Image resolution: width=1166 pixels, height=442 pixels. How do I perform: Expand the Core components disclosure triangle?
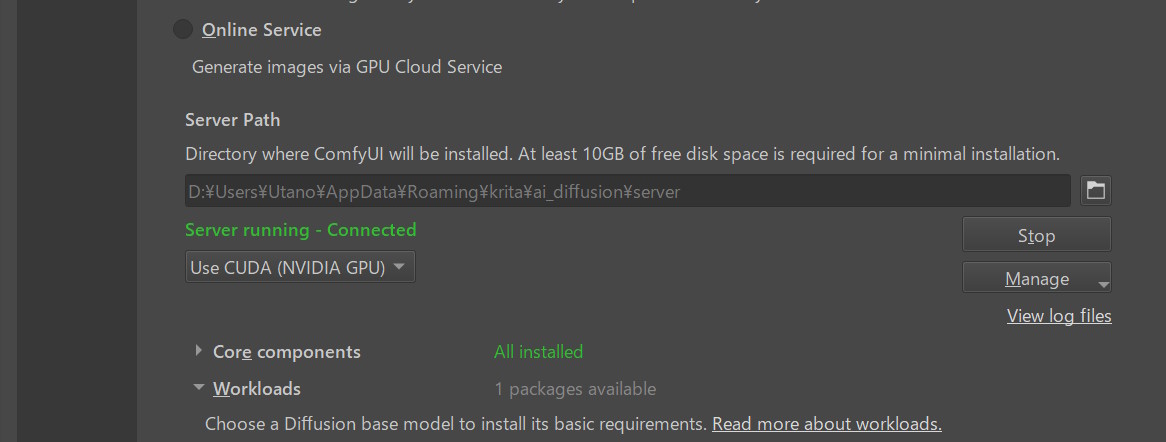[x=199, y=350]
